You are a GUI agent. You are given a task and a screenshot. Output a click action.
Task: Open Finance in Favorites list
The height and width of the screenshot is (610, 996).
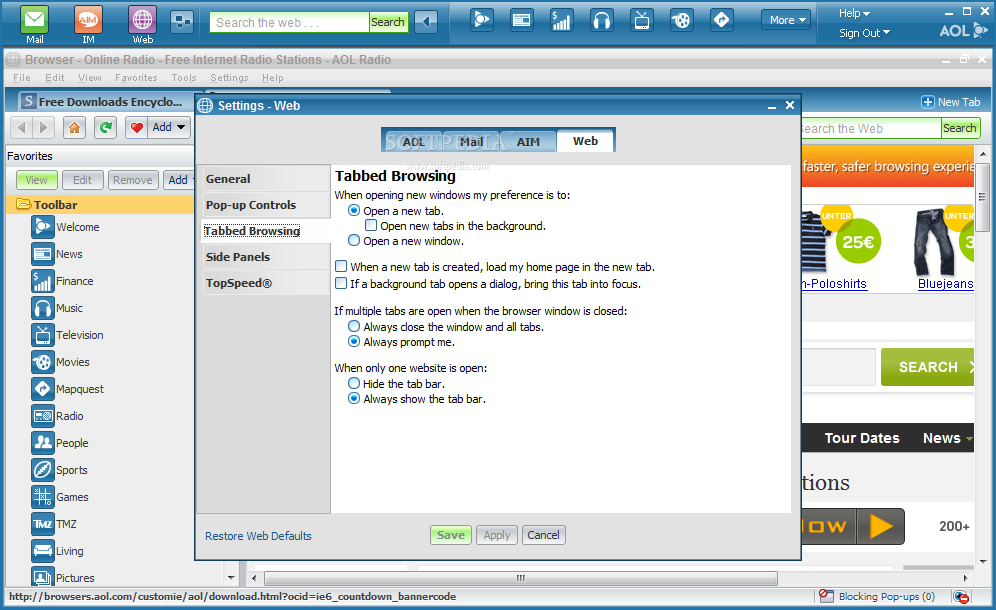pos(62,281)
